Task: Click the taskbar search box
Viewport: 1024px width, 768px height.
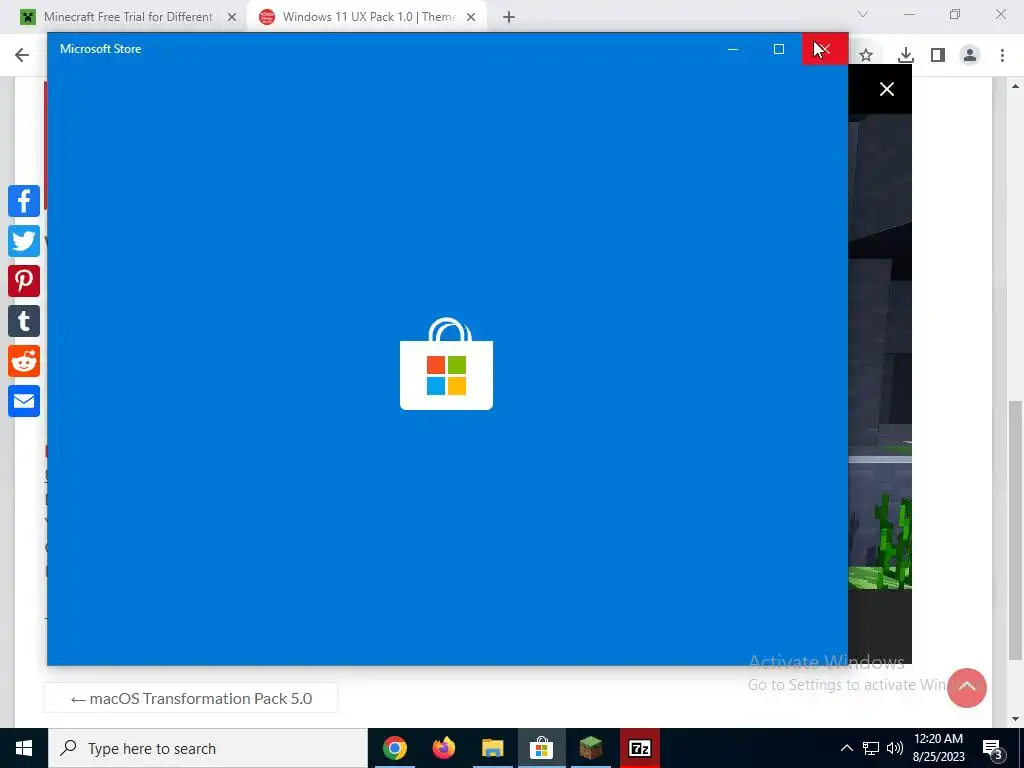Action: (x=208, y=748)
